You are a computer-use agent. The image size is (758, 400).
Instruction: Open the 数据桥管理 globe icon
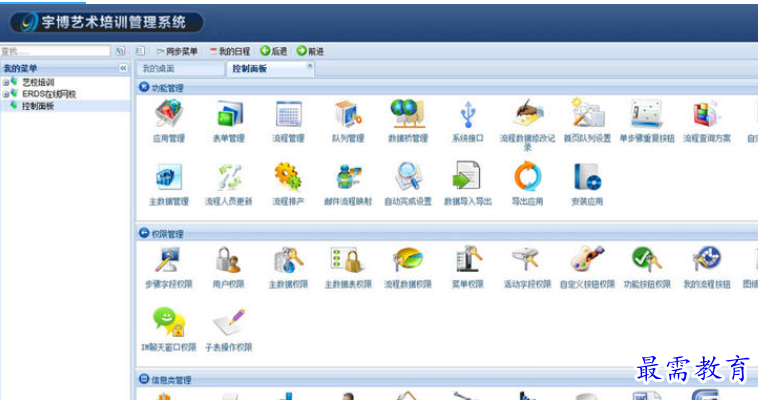click(x=408, y=114)
